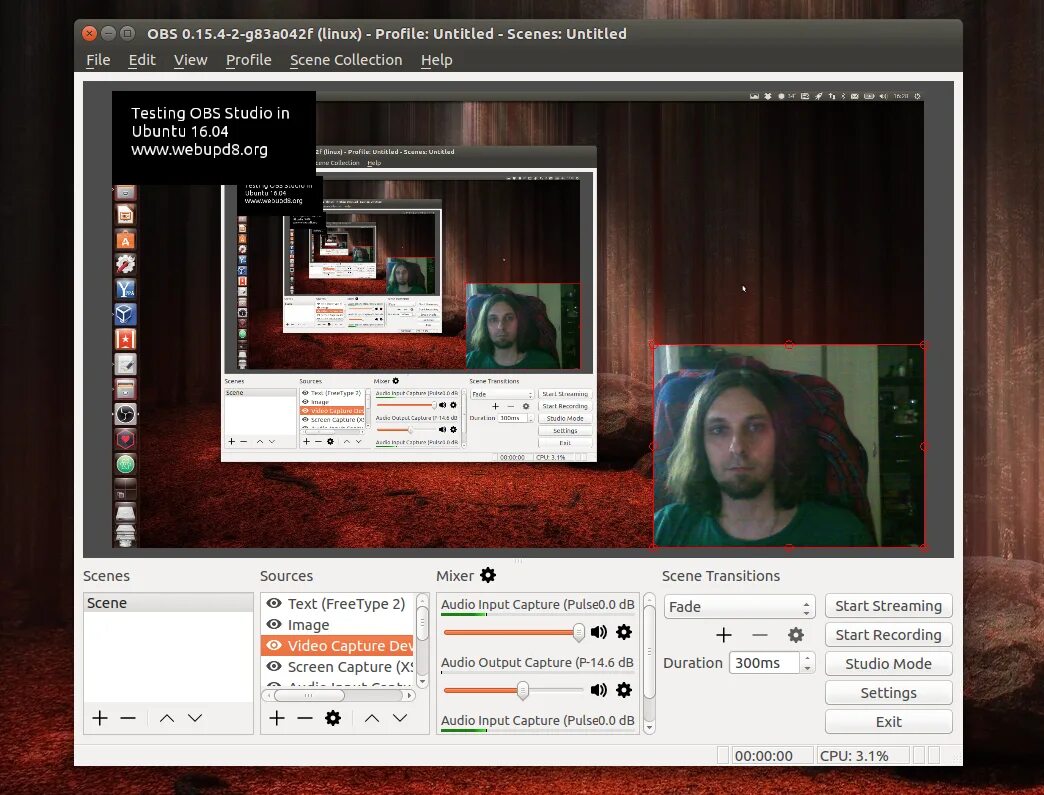Remove selected source with minus icon
The height and width of the screenshot is (795, 1044).
click(305, 718)
